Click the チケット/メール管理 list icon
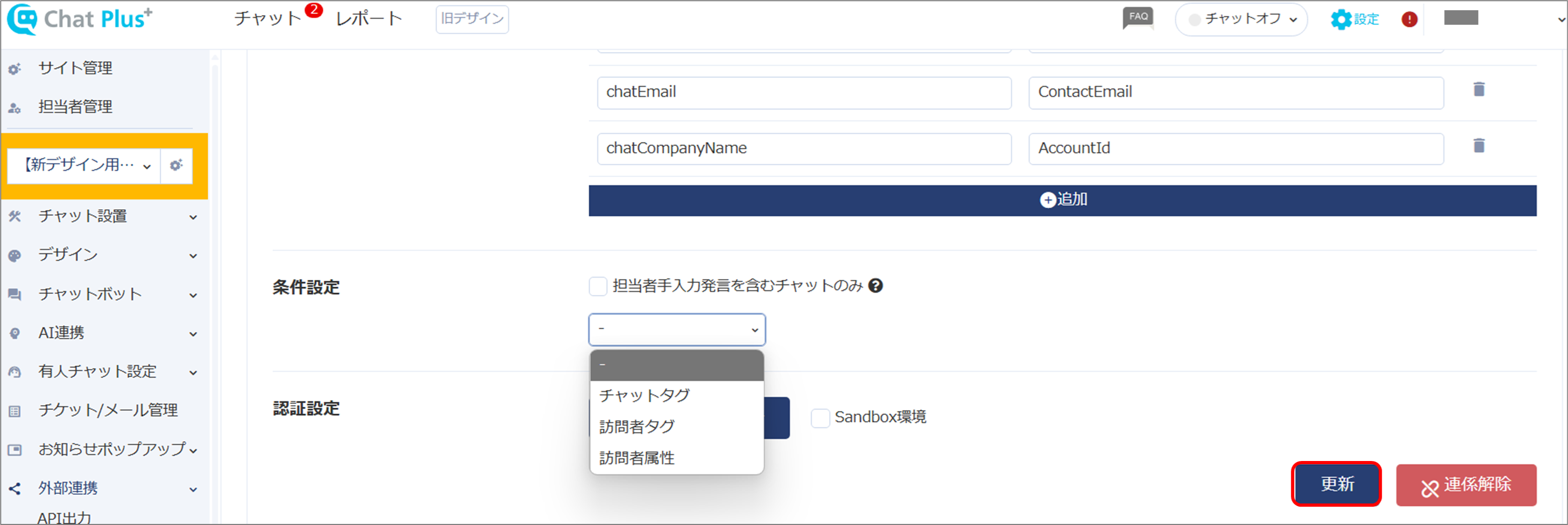The width and height of the screenshot is (1568, 525). pyautogui.click(x=15, y=412)
